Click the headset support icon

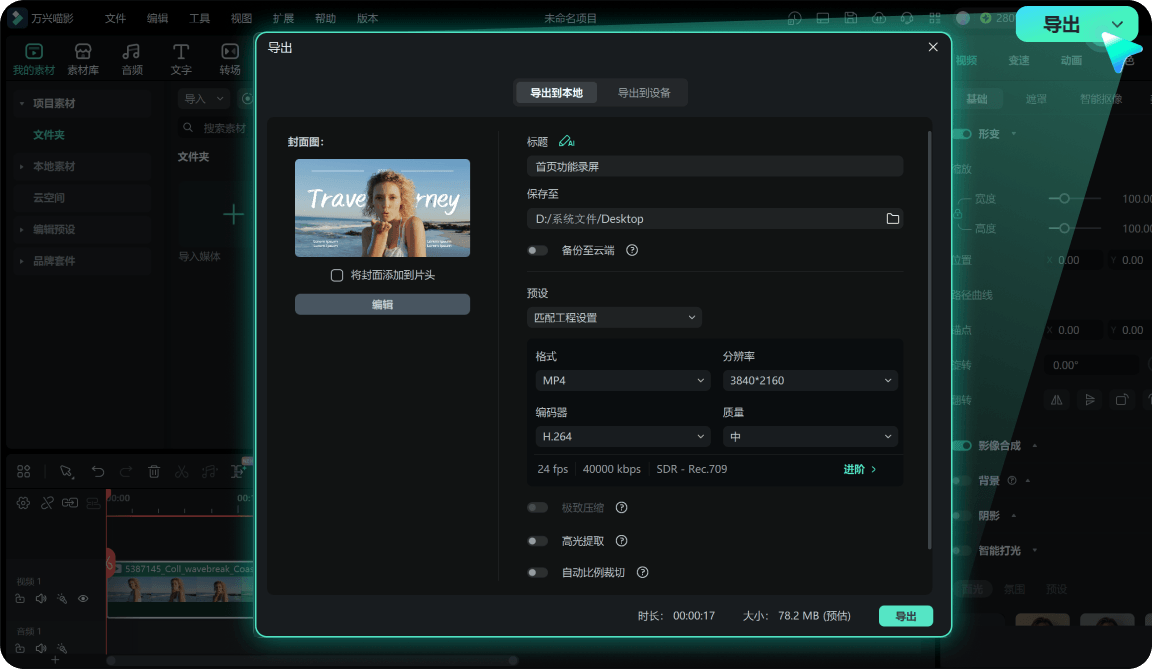(907, 18)
